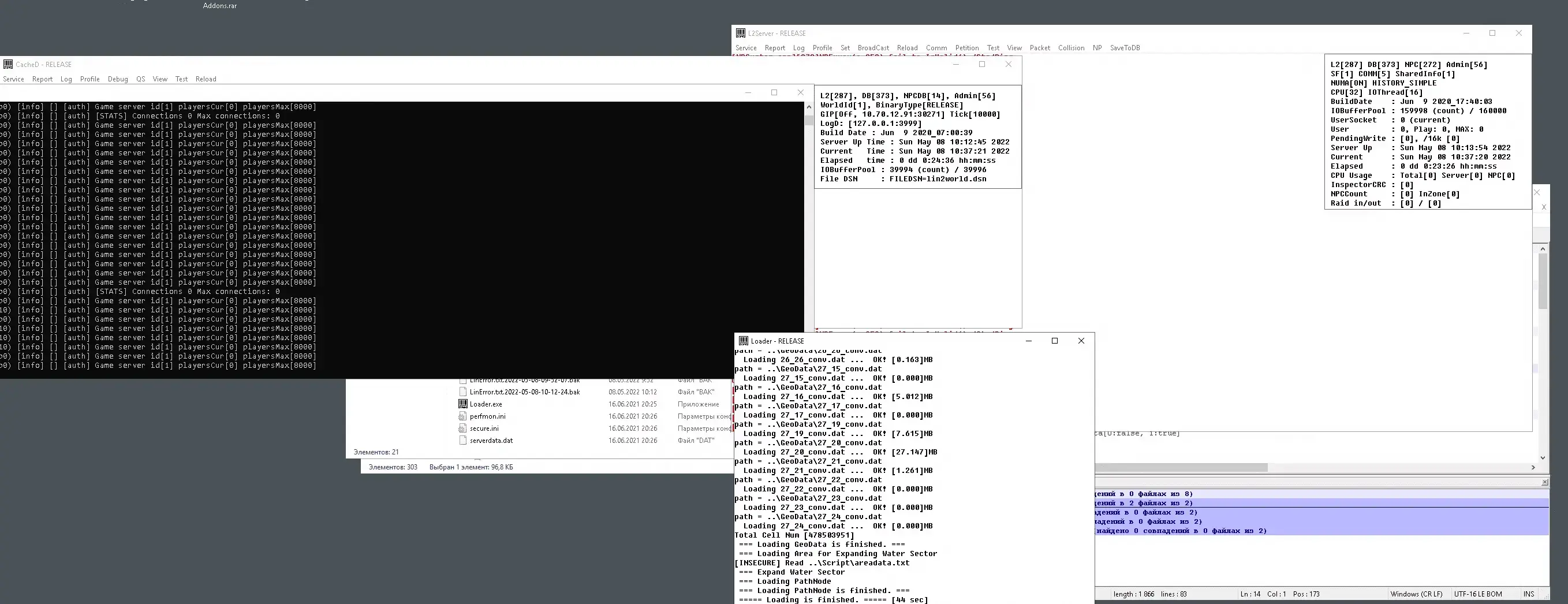The width and height of the screenshot is (1568, 604).
Task: Open Reload menu in L2Server window
Action: coord(907,48)
